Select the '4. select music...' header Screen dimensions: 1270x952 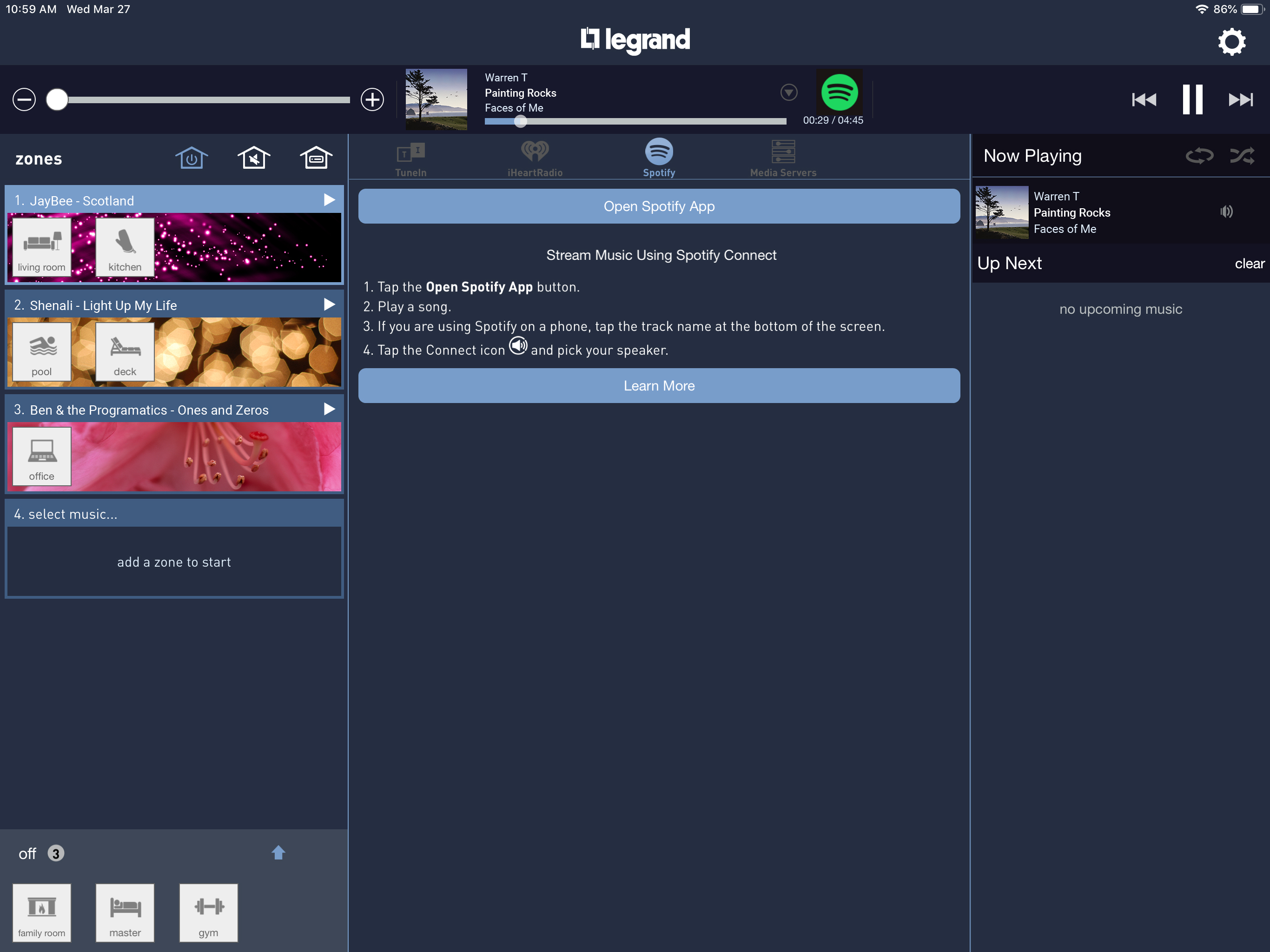(174, 514)
